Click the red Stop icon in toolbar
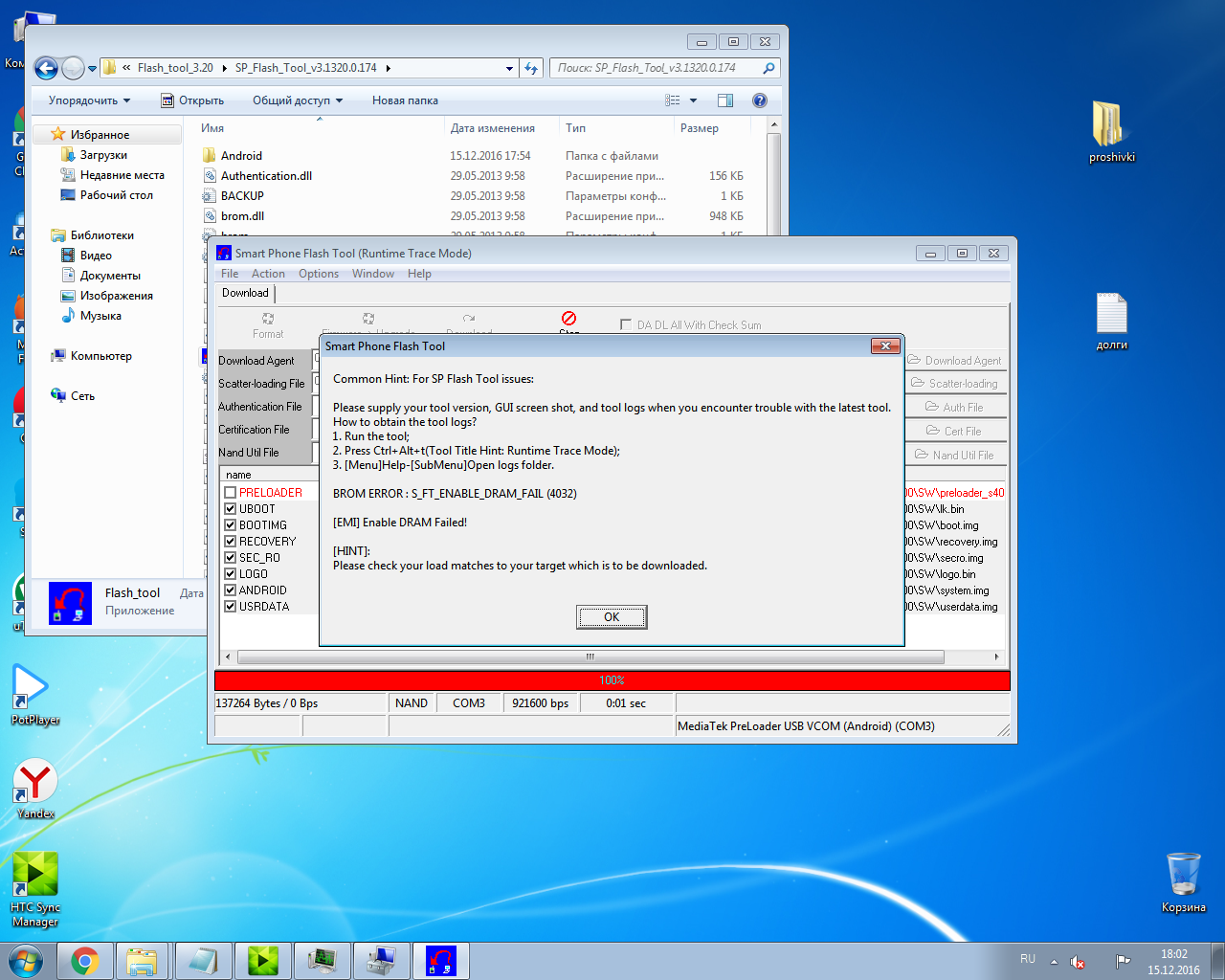The image size is (1225, 980). pyautogui.click(x=568, y=319)
